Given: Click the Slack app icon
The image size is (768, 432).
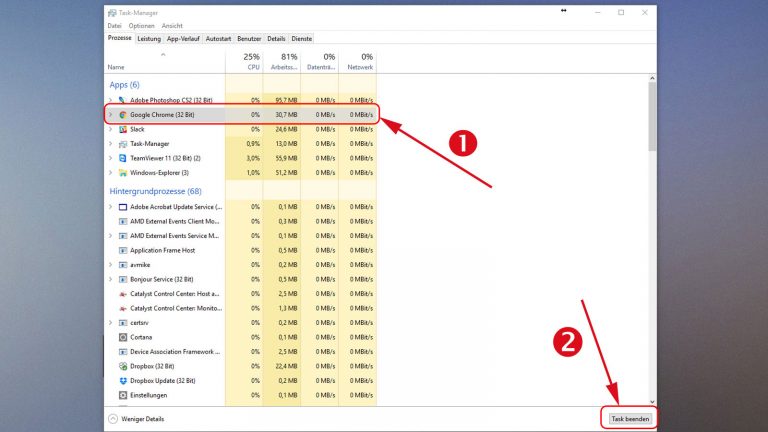Looking at the screenshot, I should (x=122, y=129).
